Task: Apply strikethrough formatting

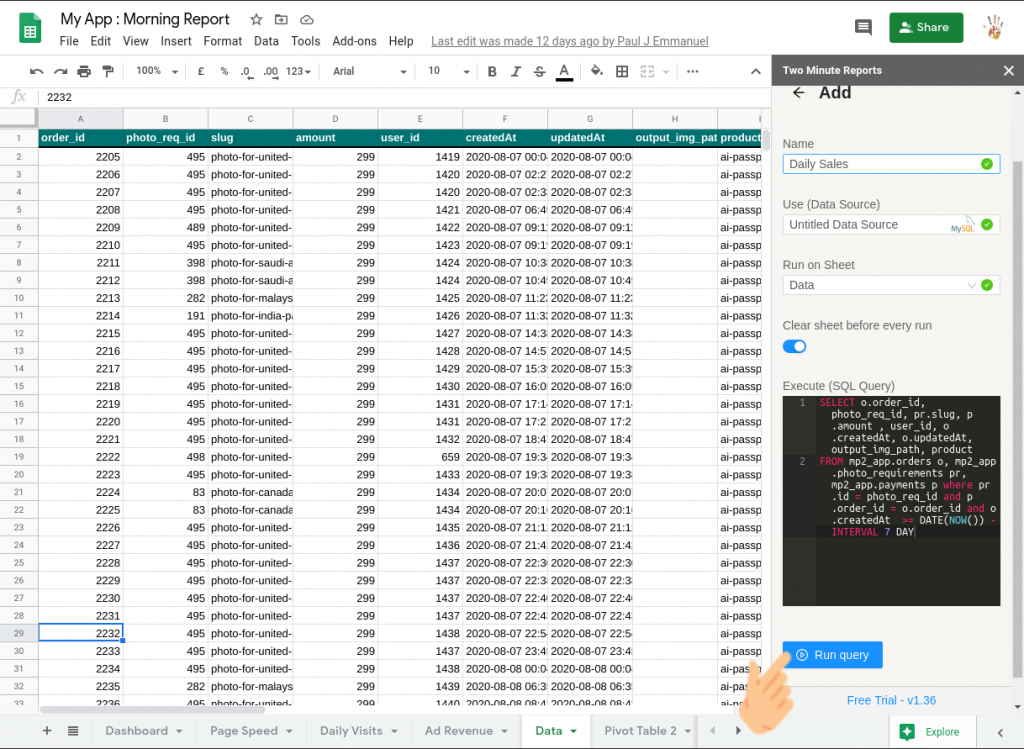Action: (x=539, y=71)
